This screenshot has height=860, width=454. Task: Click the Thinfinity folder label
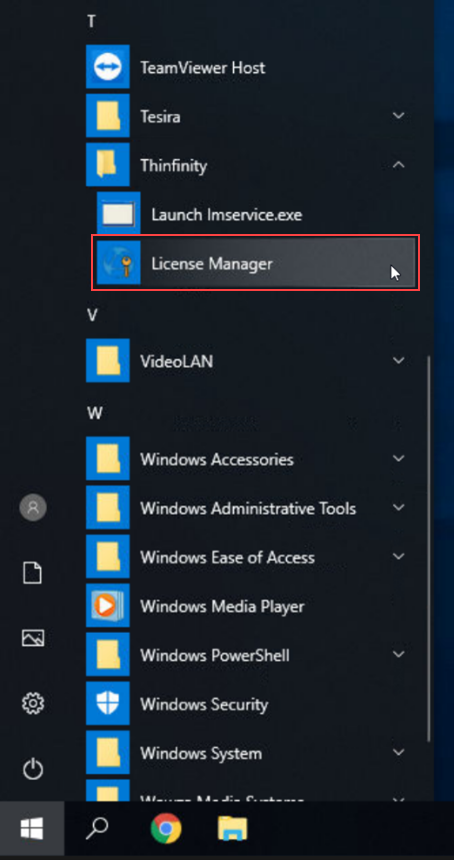173,165
